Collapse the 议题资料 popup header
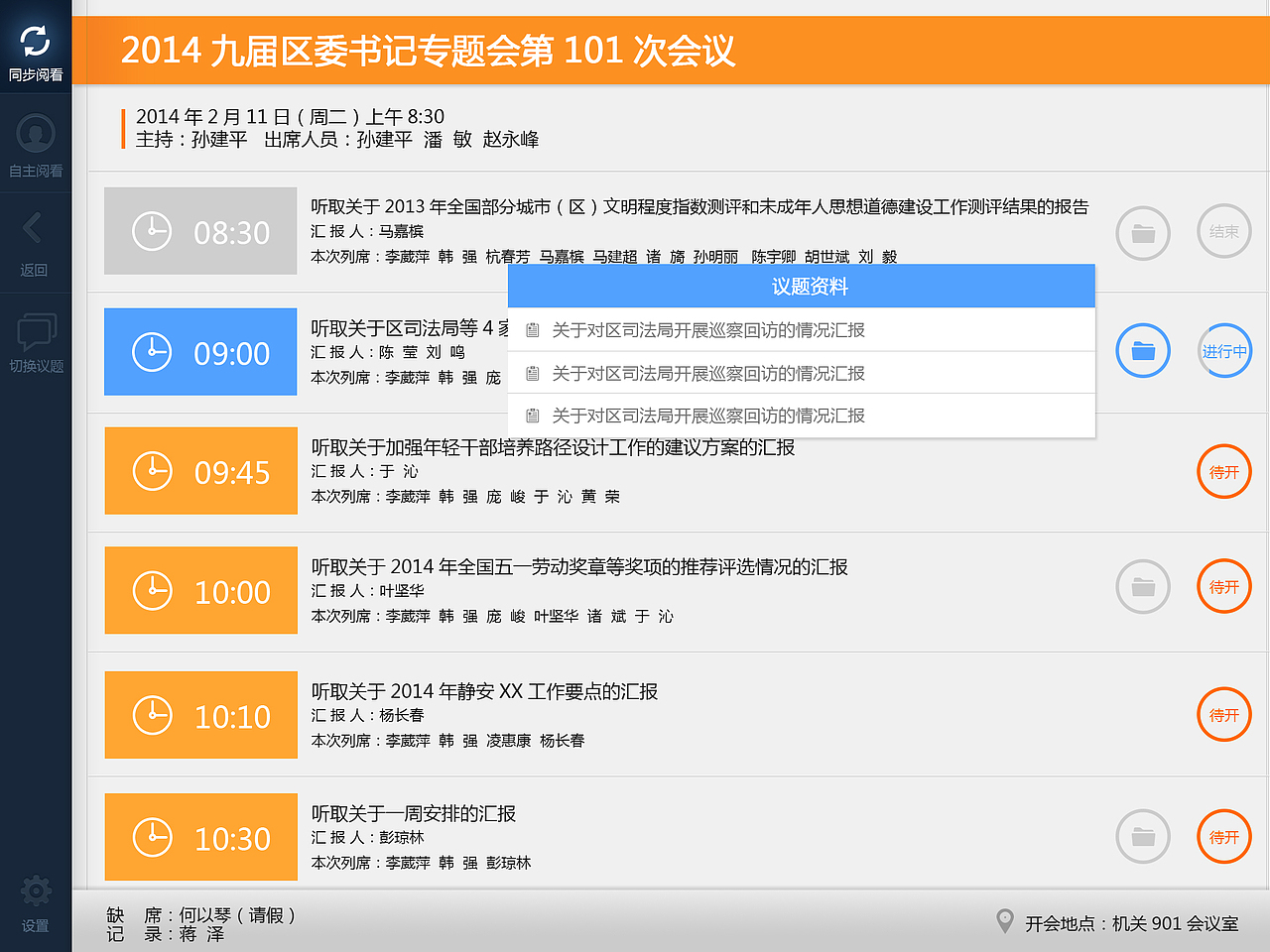Screen dimensions: 1270x952 [802, 286]
